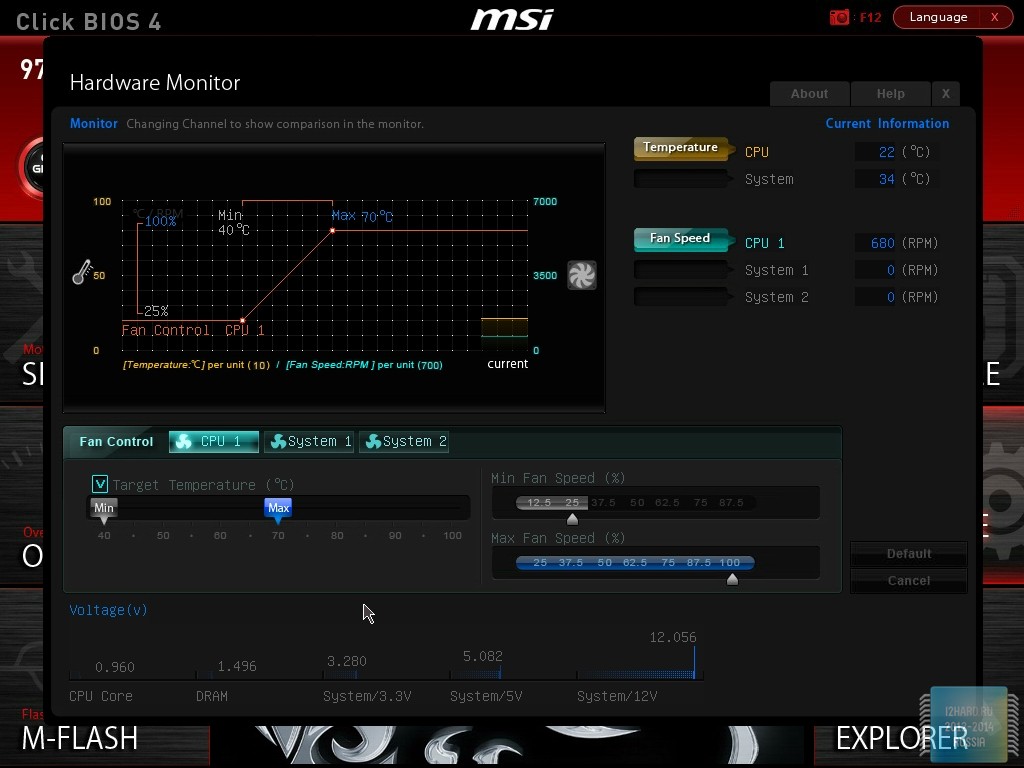This screenshot has width=1024, height=768.
Task: Click the 'current' label under the graph
Action: [x=507, y=364]
